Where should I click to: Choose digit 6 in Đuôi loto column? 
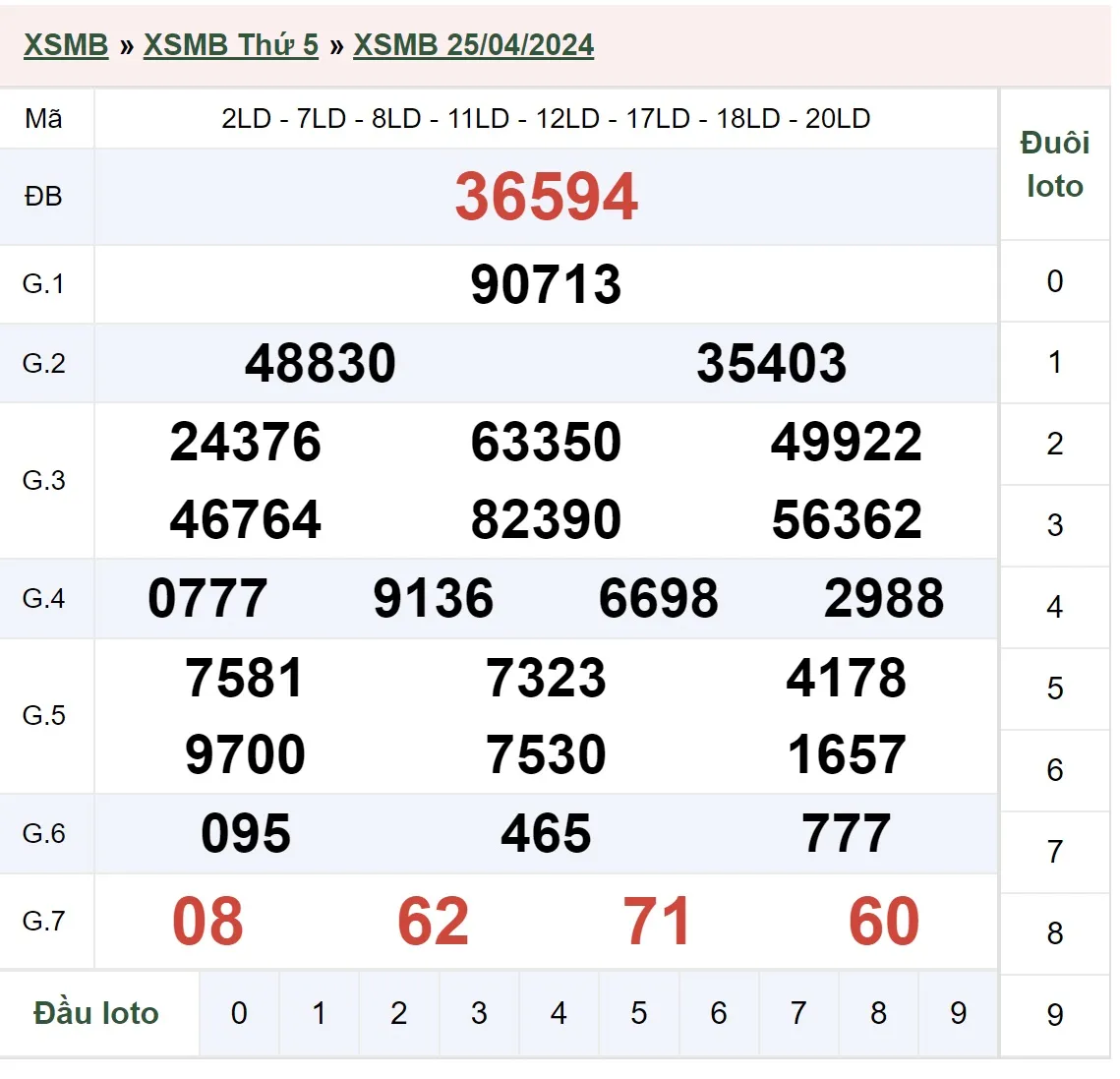pyautogui.click(x=1055, y=770)
